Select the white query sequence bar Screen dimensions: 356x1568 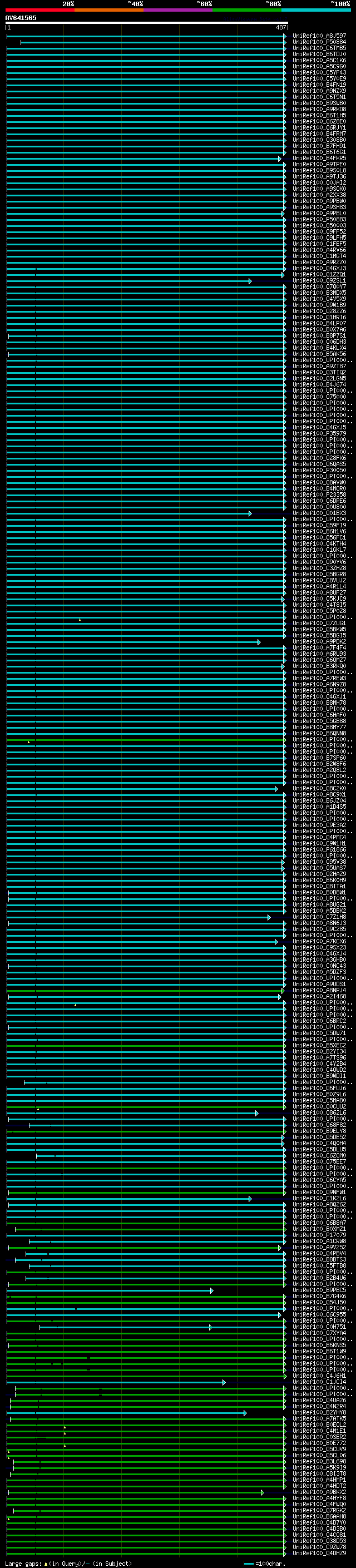[x=147, y=23]
